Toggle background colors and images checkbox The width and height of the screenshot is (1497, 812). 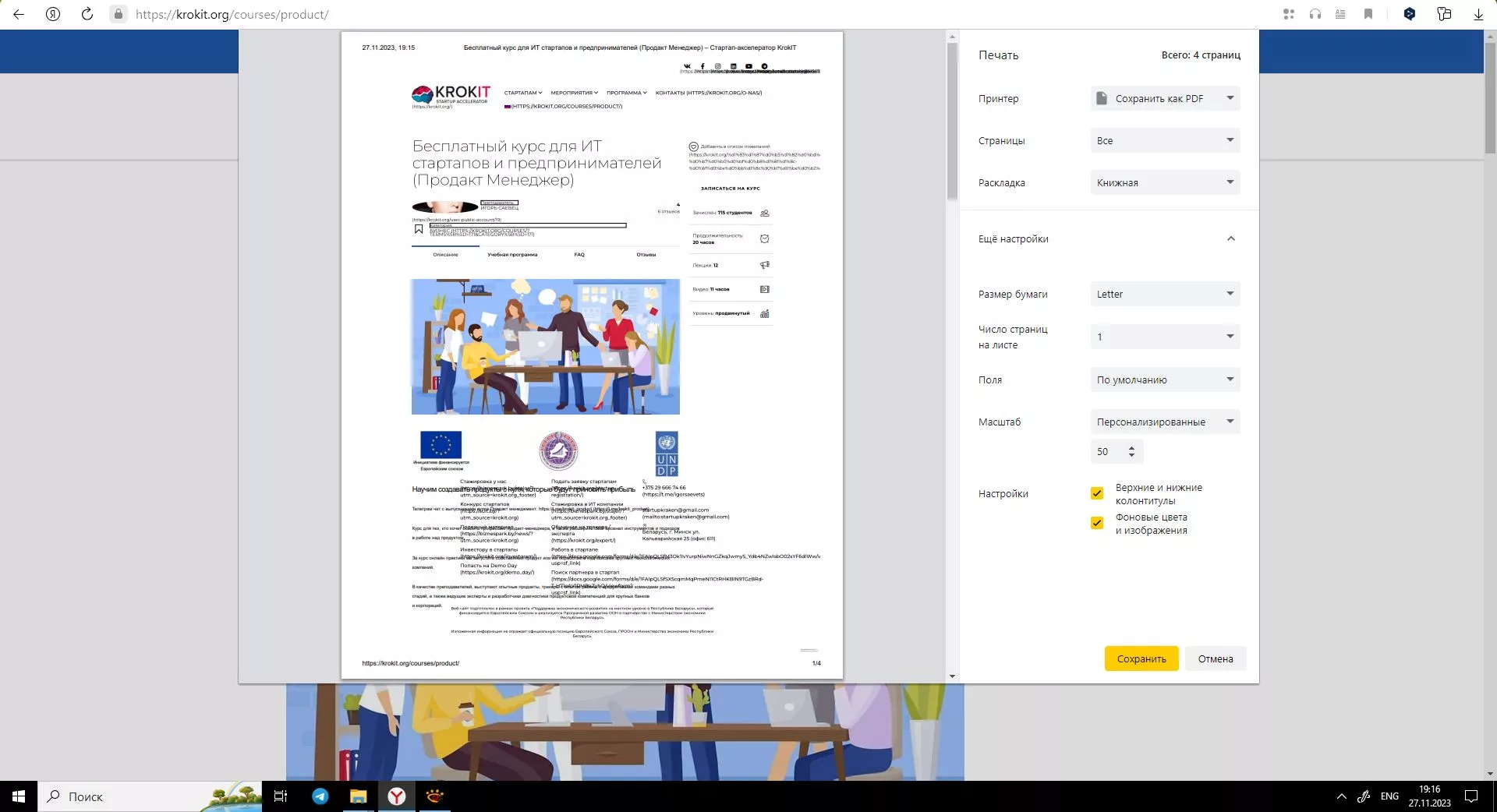click(1097, 523)
